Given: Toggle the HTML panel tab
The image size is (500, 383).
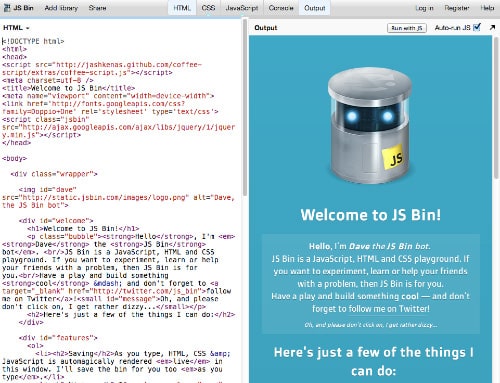Looking at the screenshot, I should click(182, 8).
